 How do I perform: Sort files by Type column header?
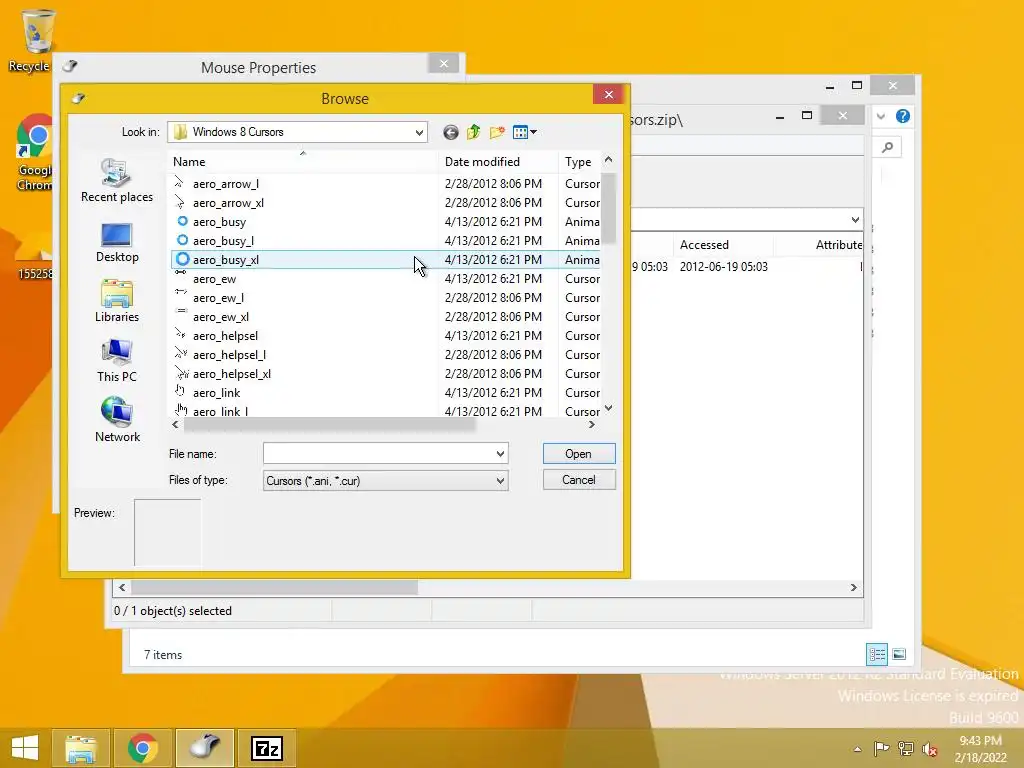(x=579, y=162)
